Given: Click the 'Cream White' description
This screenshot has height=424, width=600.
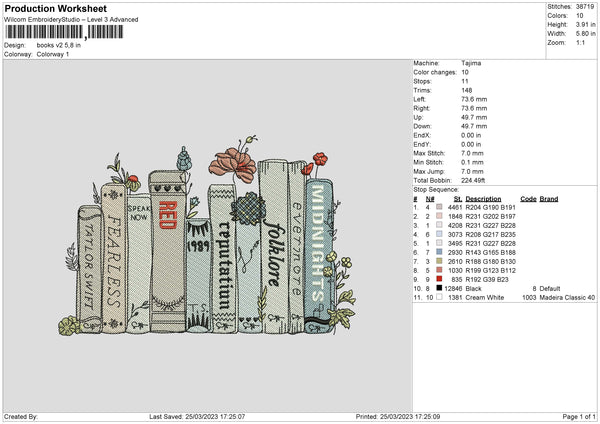Looking at the screenshot, I should pyautogui.click(x=484, y=297).
